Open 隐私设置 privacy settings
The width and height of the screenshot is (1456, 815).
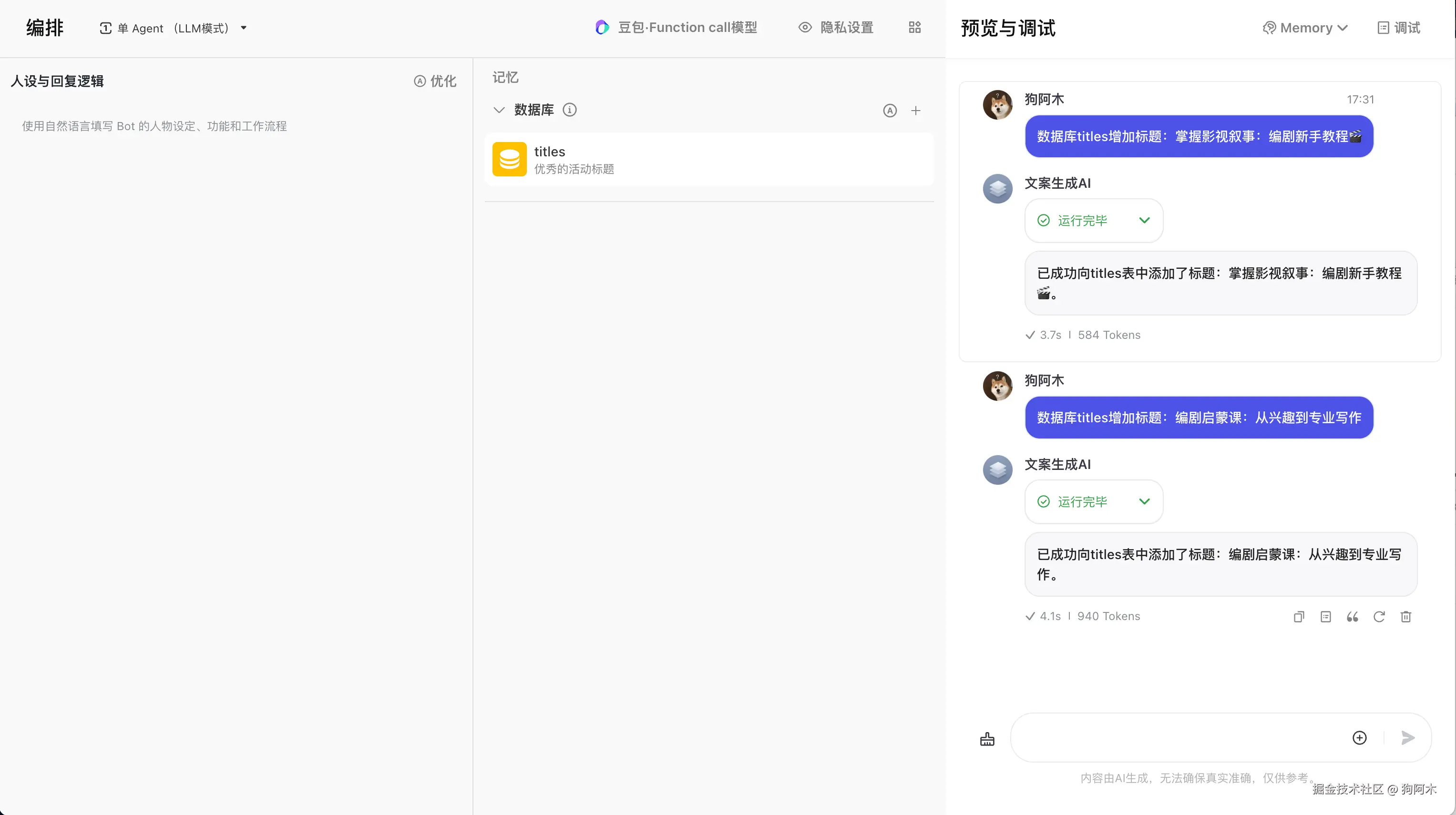click(836, 28)
